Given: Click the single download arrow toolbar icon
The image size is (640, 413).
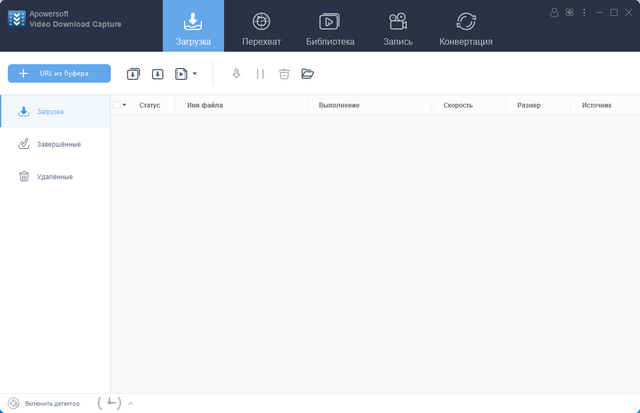Looking at the screenshot, I should (158, 73).
